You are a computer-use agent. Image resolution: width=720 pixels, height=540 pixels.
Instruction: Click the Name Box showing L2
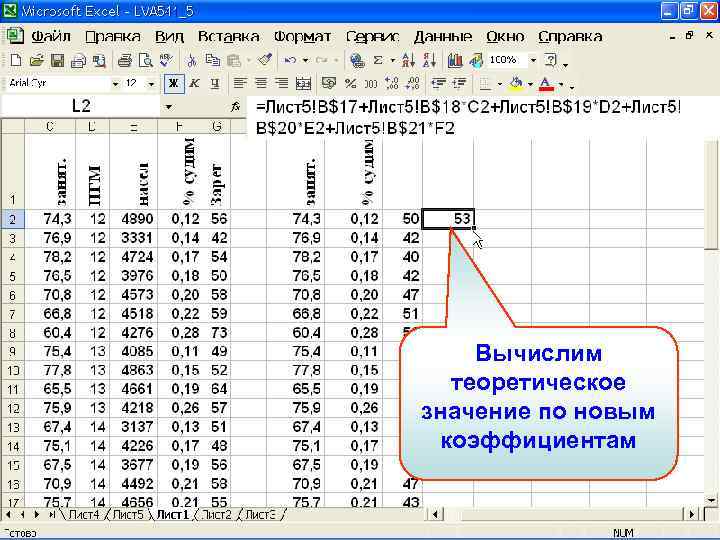click(81, 107)
